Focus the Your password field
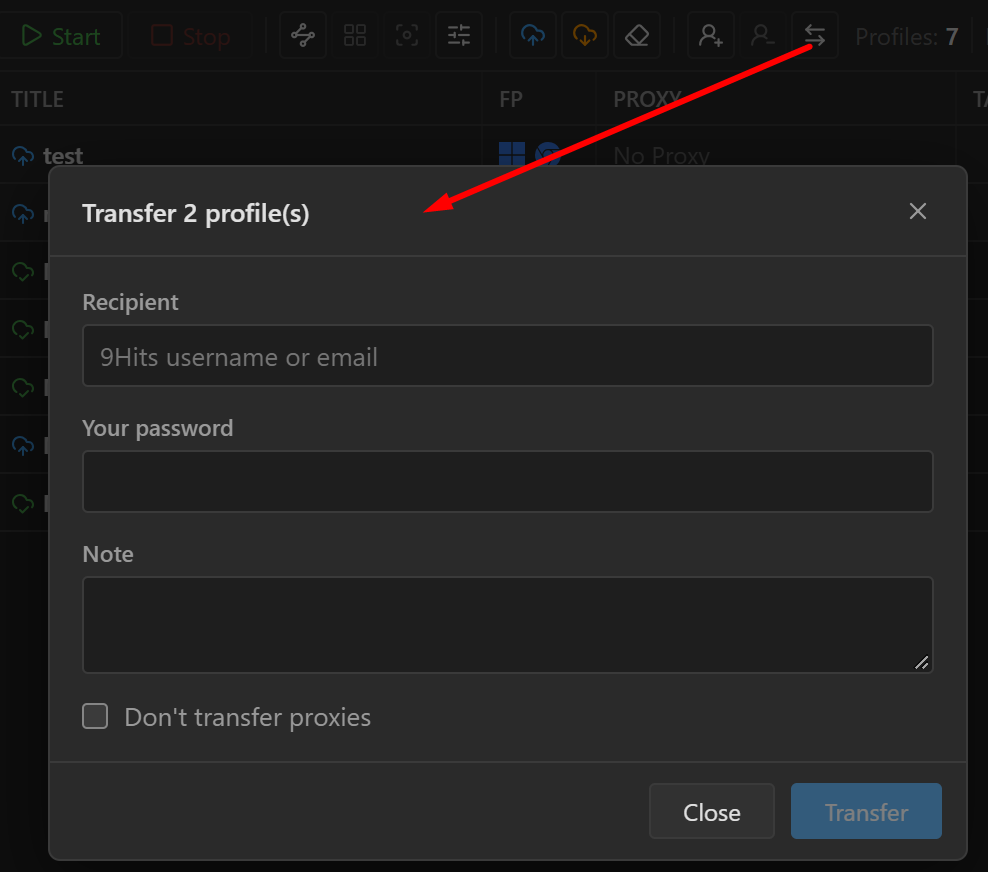988x872 pixels. coord(508,481)
